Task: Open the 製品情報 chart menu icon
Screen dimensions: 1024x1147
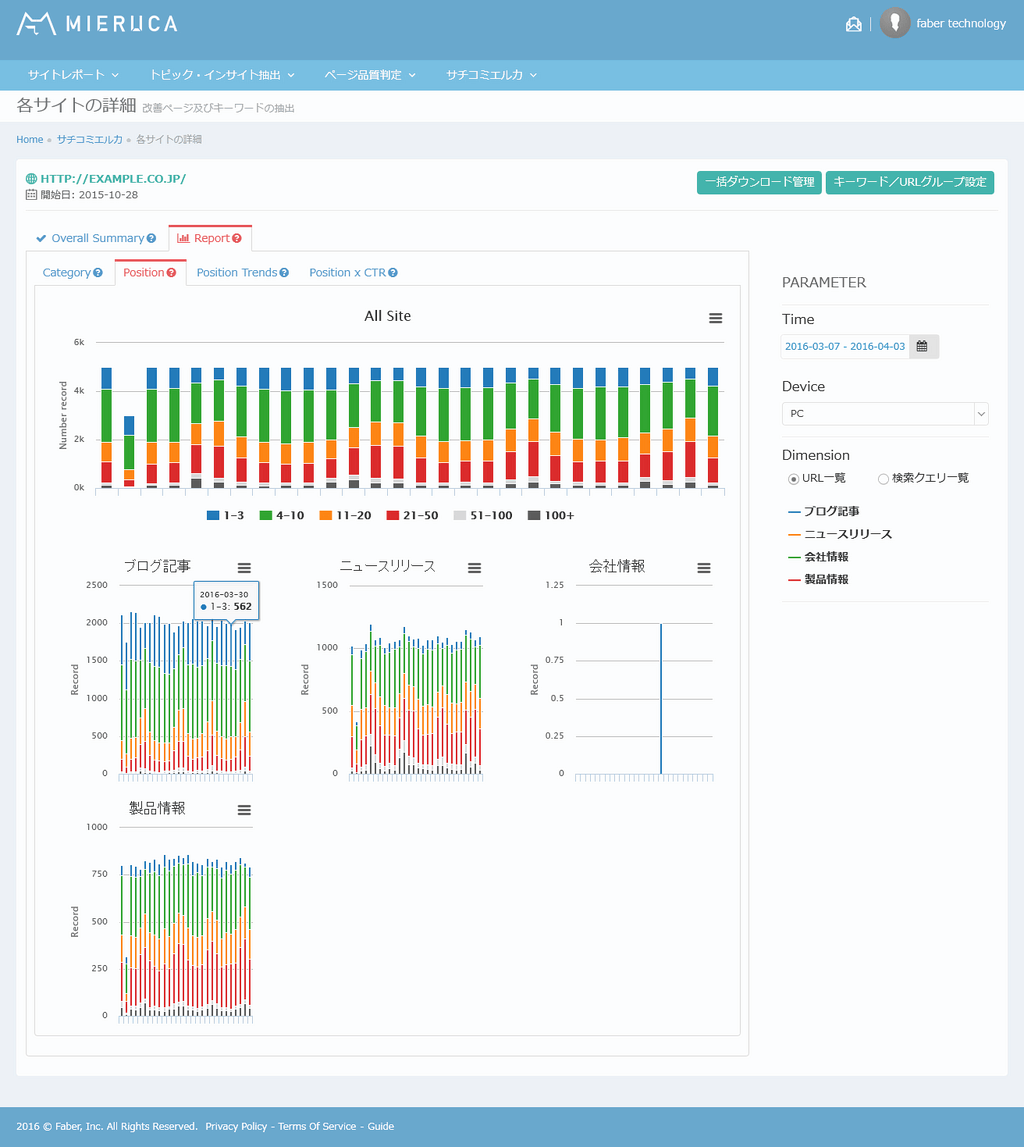Action: [244, 810]
